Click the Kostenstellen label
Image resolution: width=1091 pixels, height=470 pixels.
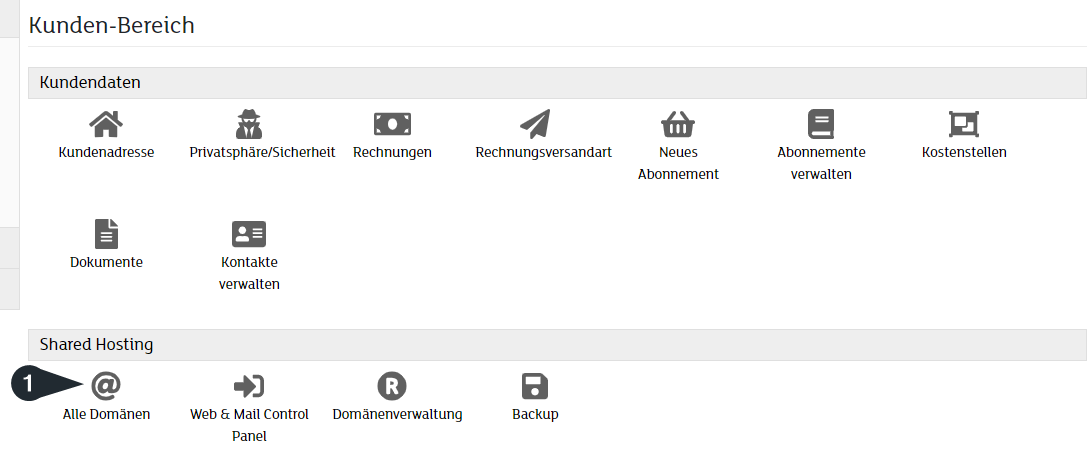(x=964, y=153)
